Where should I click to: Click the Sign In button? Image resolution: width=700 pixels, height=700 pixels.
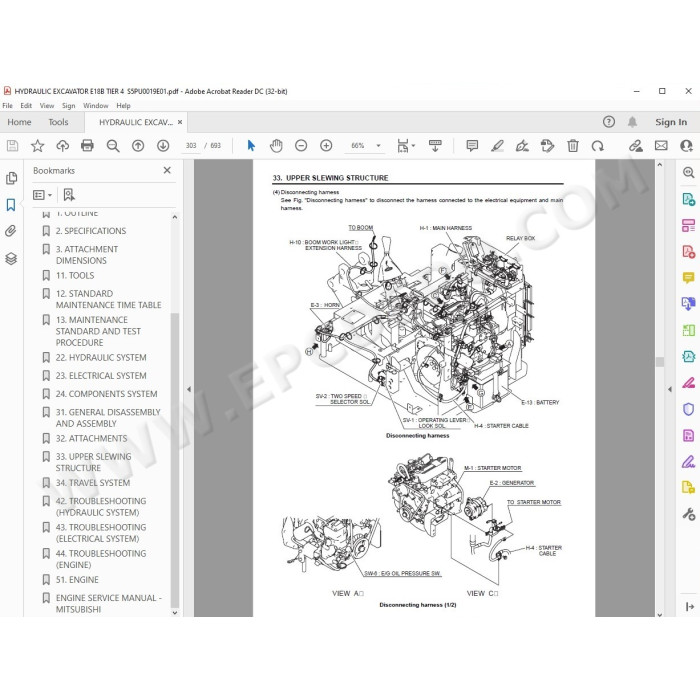point(671,122)
